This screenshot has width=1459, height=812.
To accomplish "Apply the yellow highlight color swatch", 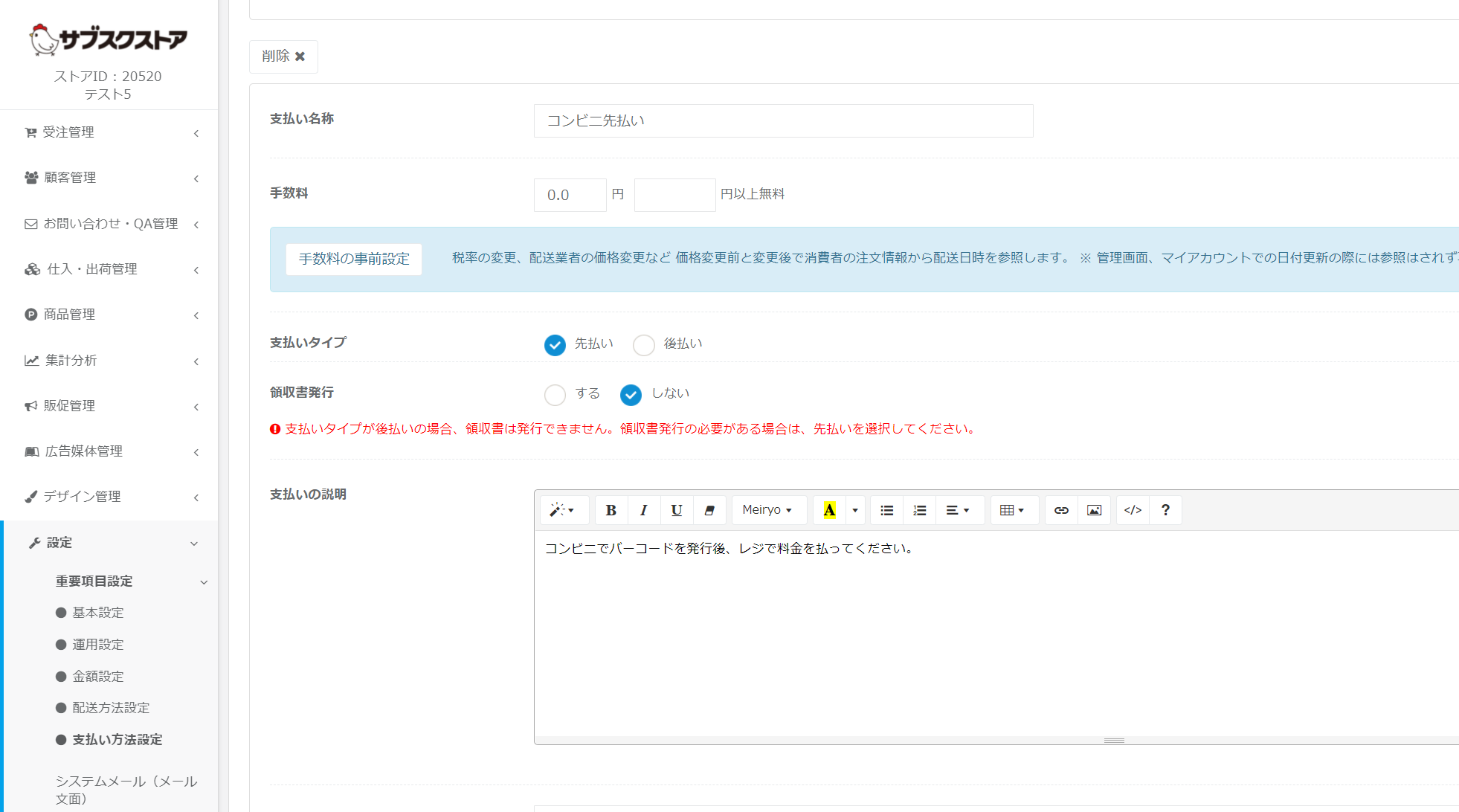I will pyautogui.click(x=829, y=510).
